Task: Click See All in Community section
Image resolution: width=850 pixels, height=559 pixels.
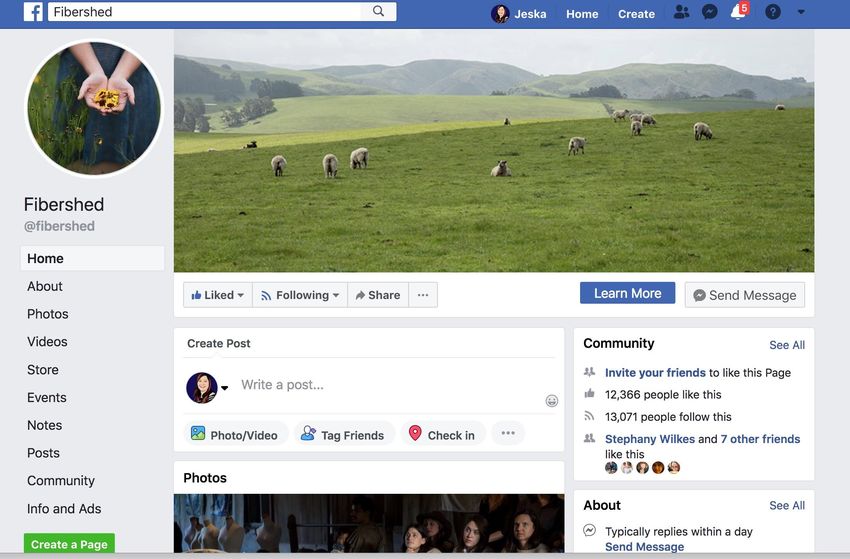Action: [787, 345]
